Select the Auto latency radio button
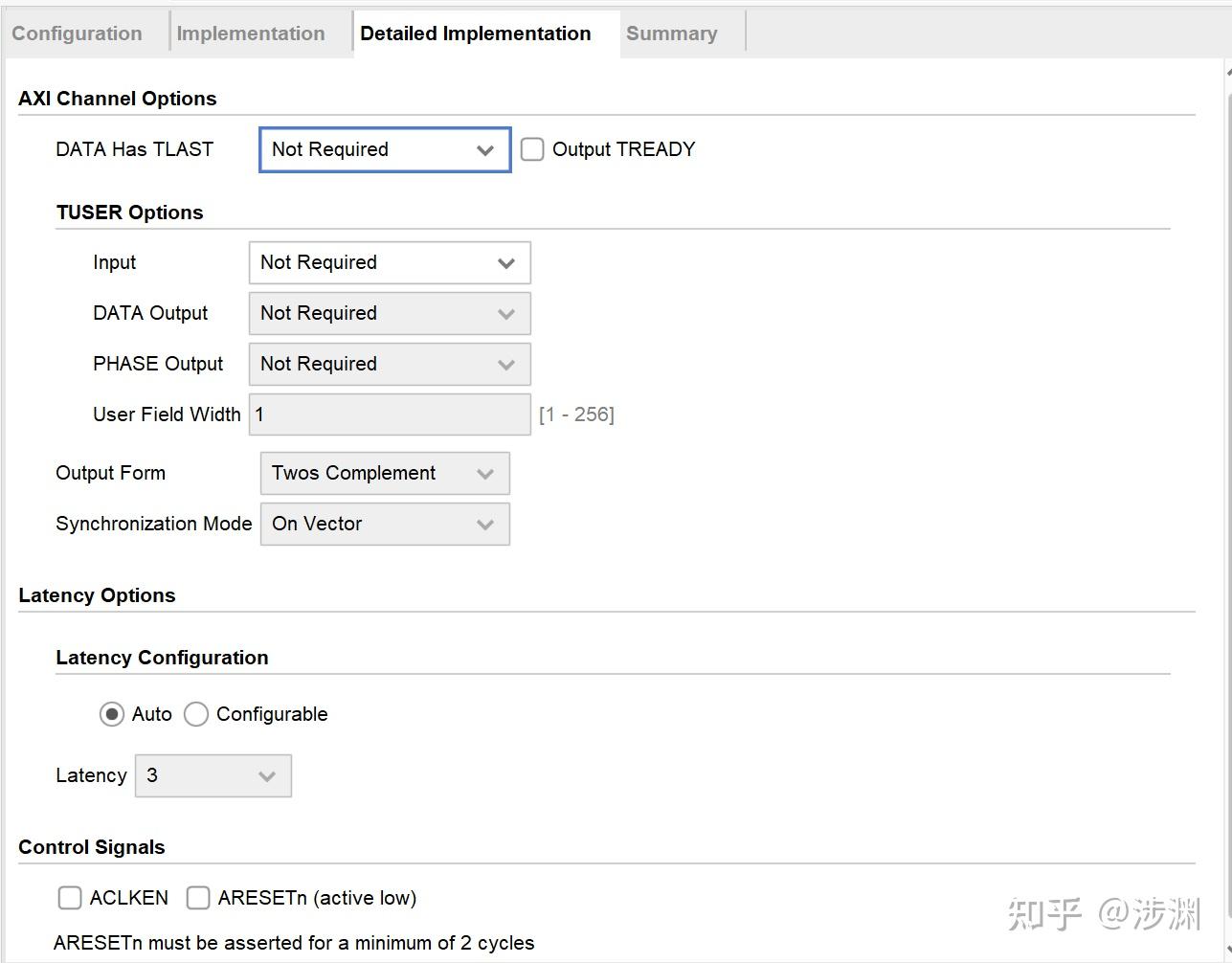 coord(112,714)
